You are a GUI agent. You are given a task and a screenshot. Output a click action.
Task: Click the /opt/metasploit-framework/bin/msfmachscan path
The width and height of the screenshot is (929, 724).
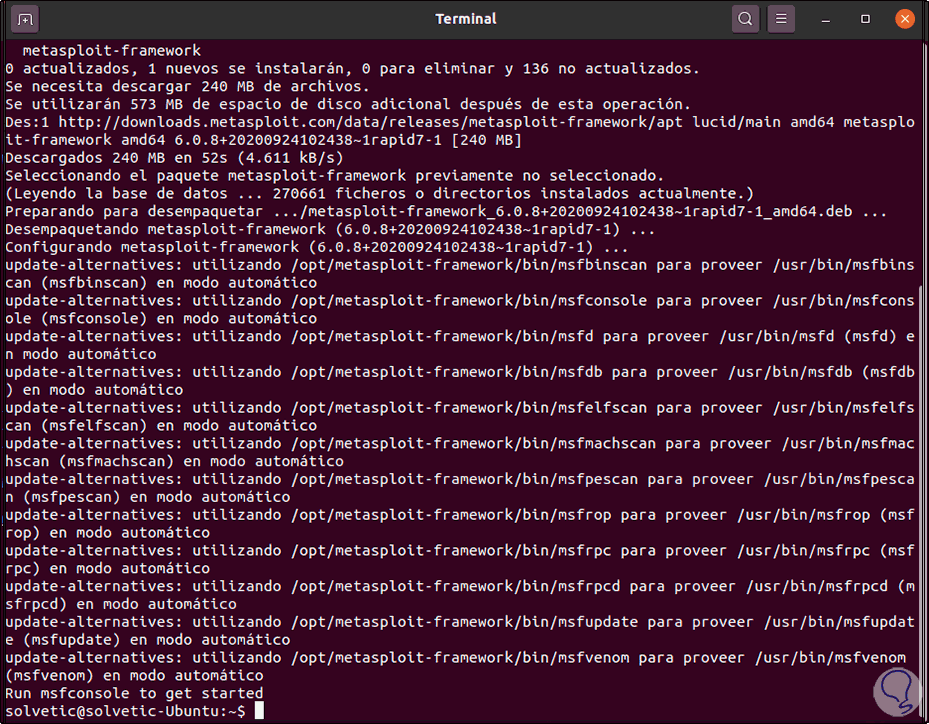click(473, 443)
